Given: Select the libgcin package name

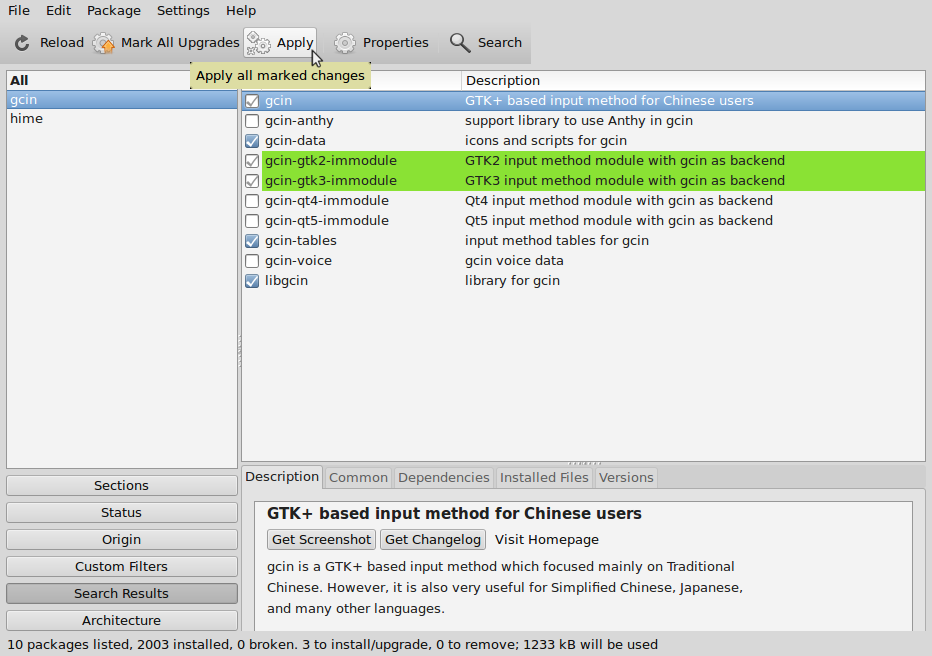Looking at the screenshot, I should coord(286,280).
